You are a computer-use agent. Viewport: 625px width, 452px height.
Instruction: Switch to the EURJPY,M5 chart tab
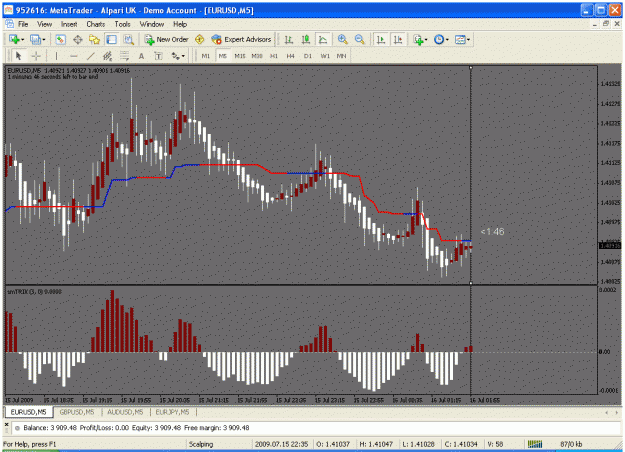tap(172, 412)
